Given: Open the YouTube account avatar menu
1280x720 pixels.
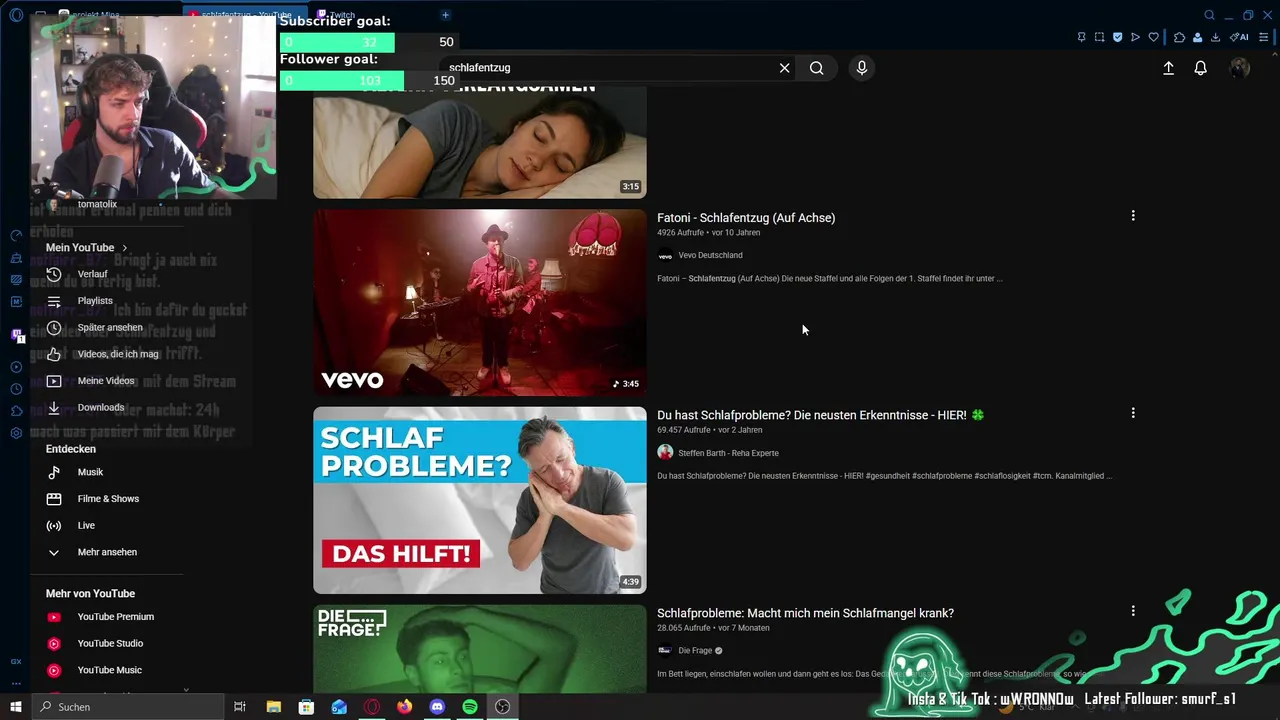Looking at the screenshot, I should (1240, 68).
